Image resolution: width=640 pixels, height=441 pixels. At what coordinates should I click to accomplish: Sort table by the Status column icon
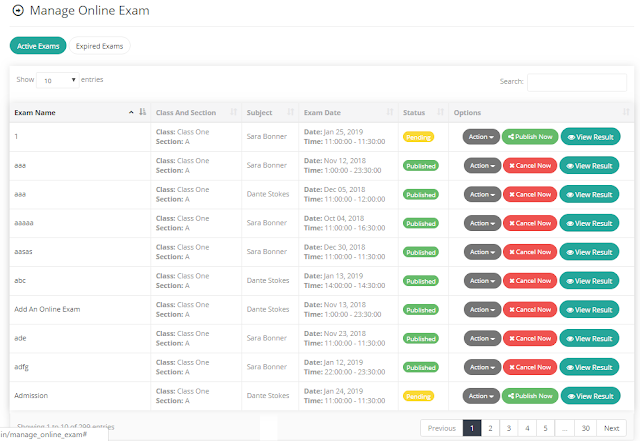click(x=440, y=112)
